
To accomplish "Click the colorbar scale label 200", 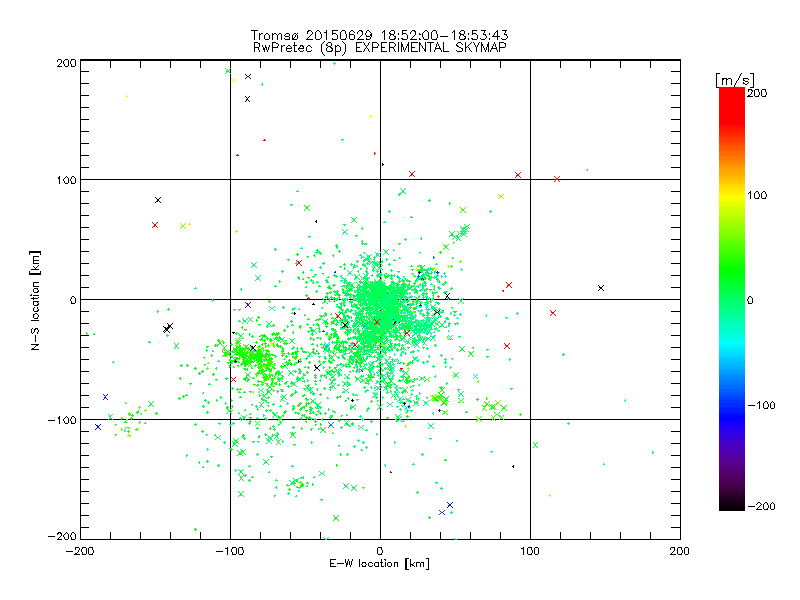I will (x=757, y=93).
